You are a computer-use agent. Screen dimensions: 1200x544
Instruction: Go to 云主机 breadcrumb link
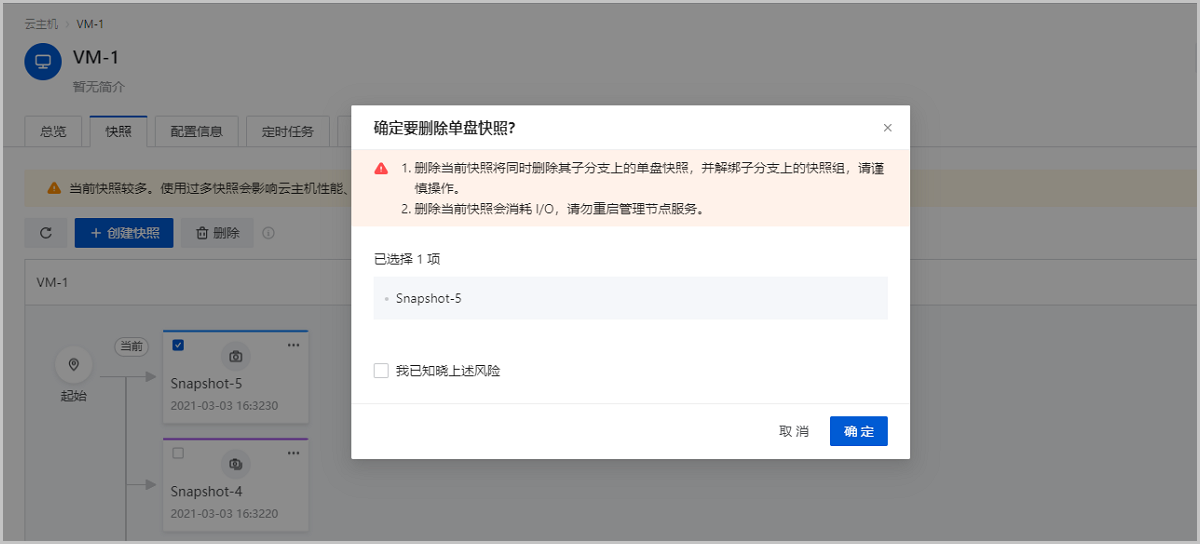(x=42, y=23)
